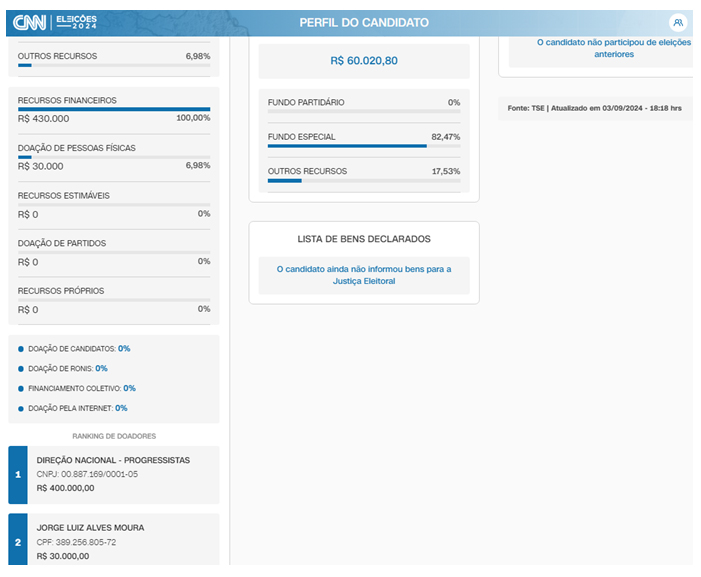Click the Perfil do Candidato page title
The image size is (701, 577).
pyautogui.click(x=364, y=22)
